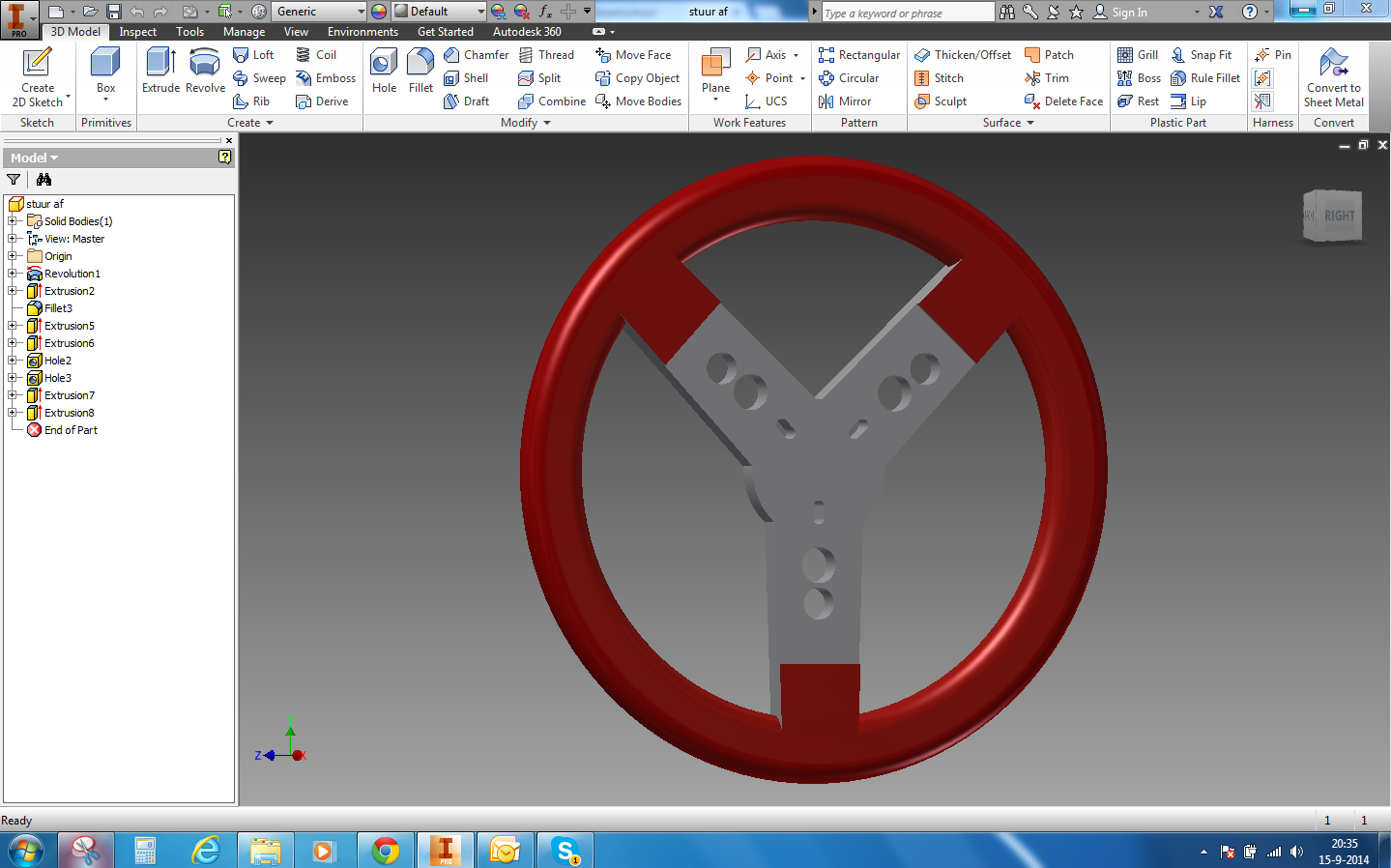The width and height of the screenshot is (1391, 868).
Task: Activate the Revolve tool
Action: pos(205,72)
